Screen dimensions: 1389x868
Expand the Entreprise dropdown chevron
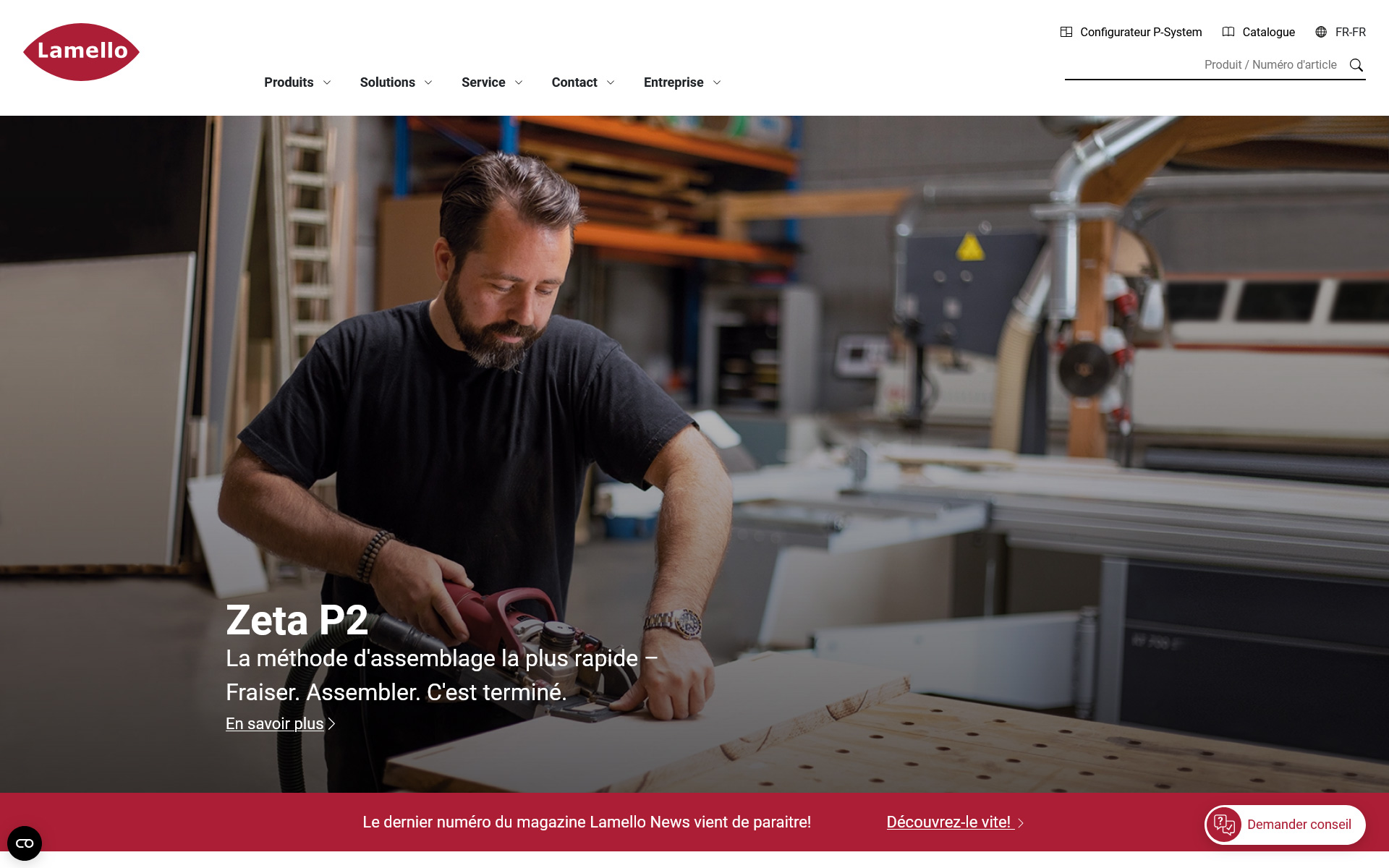717,82
